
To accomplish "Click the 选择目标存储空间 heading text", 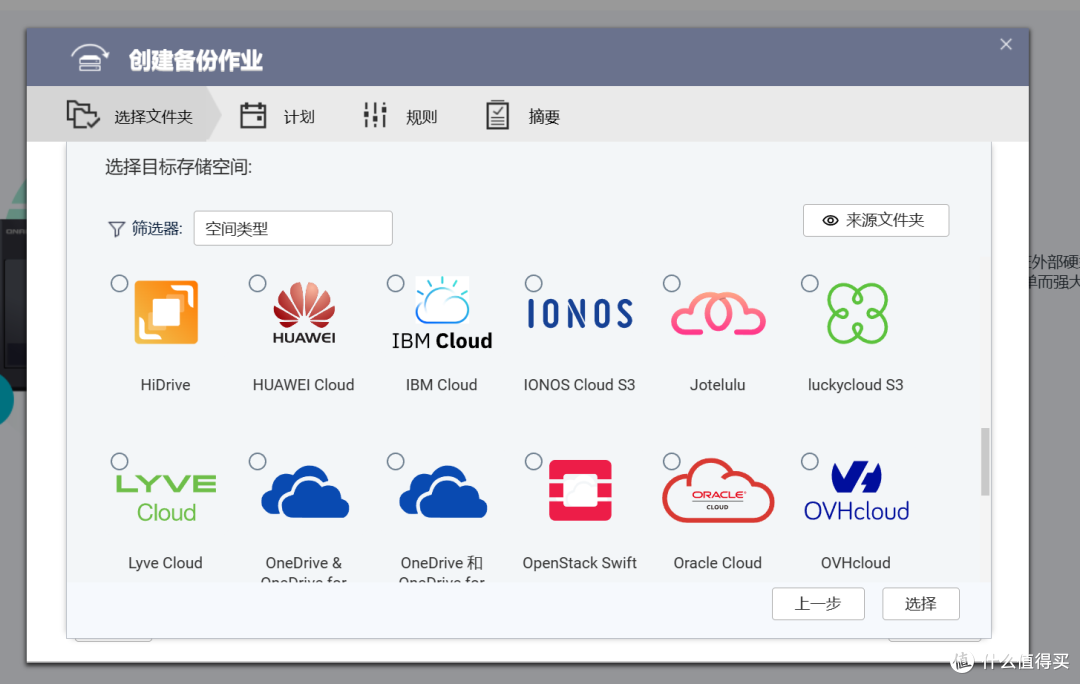I will (x=178, y=167).
